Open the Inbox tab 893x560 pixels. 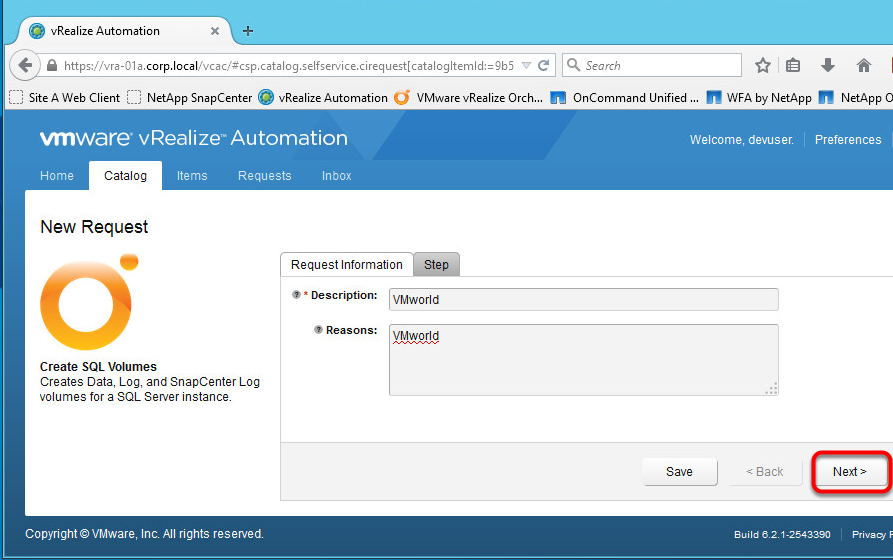click(337, 175)
